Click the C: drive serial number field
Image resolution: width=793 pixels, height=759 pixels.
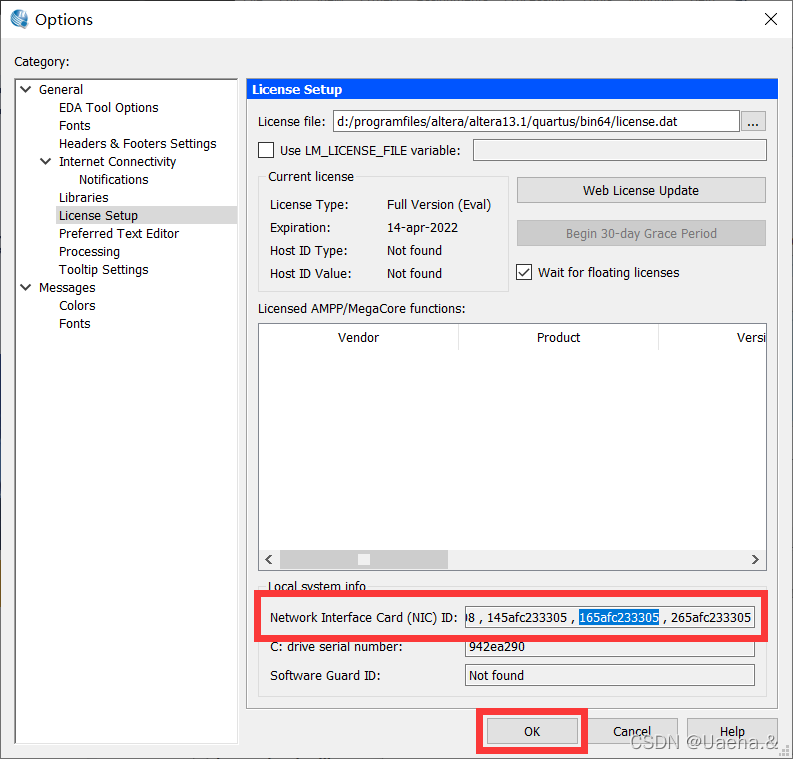pyautogui.click(x=609, y=647)
